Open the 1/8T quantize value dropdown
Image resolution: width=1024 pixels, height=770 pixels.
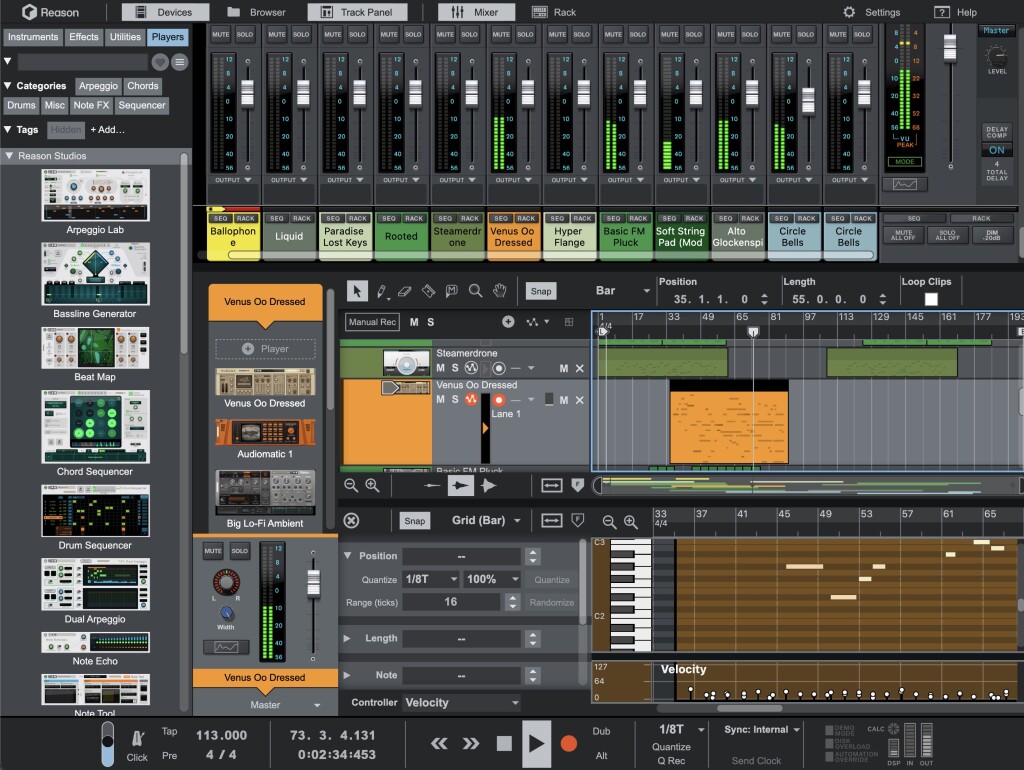click(431, 579)
